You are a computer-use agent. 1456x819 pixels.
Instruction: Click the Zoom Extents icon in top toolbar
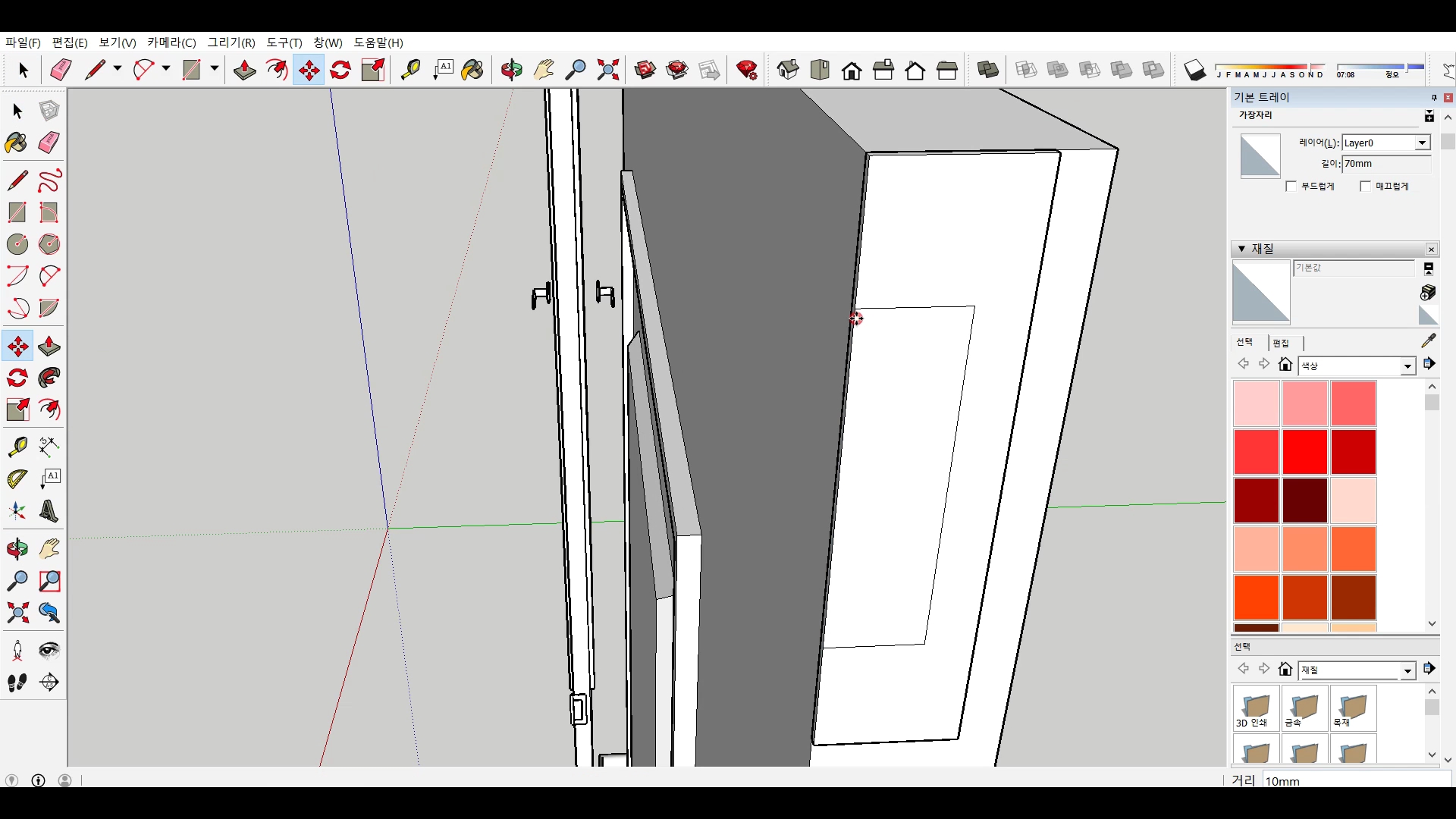[607, 71]
